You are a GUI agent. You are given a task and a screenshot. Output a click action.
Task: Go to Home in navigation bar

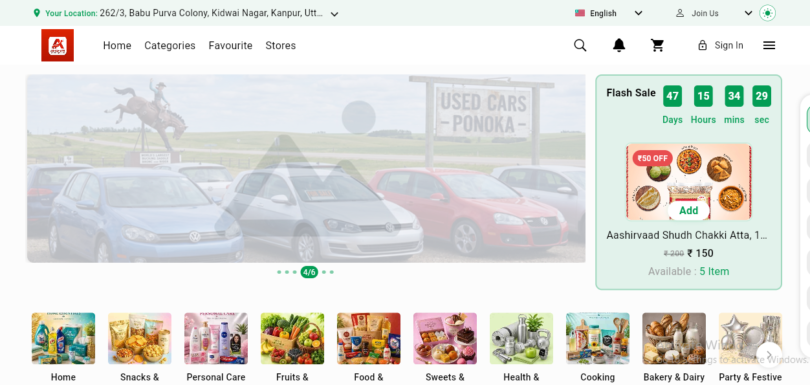pyautogui.click(x=117, y=45)
